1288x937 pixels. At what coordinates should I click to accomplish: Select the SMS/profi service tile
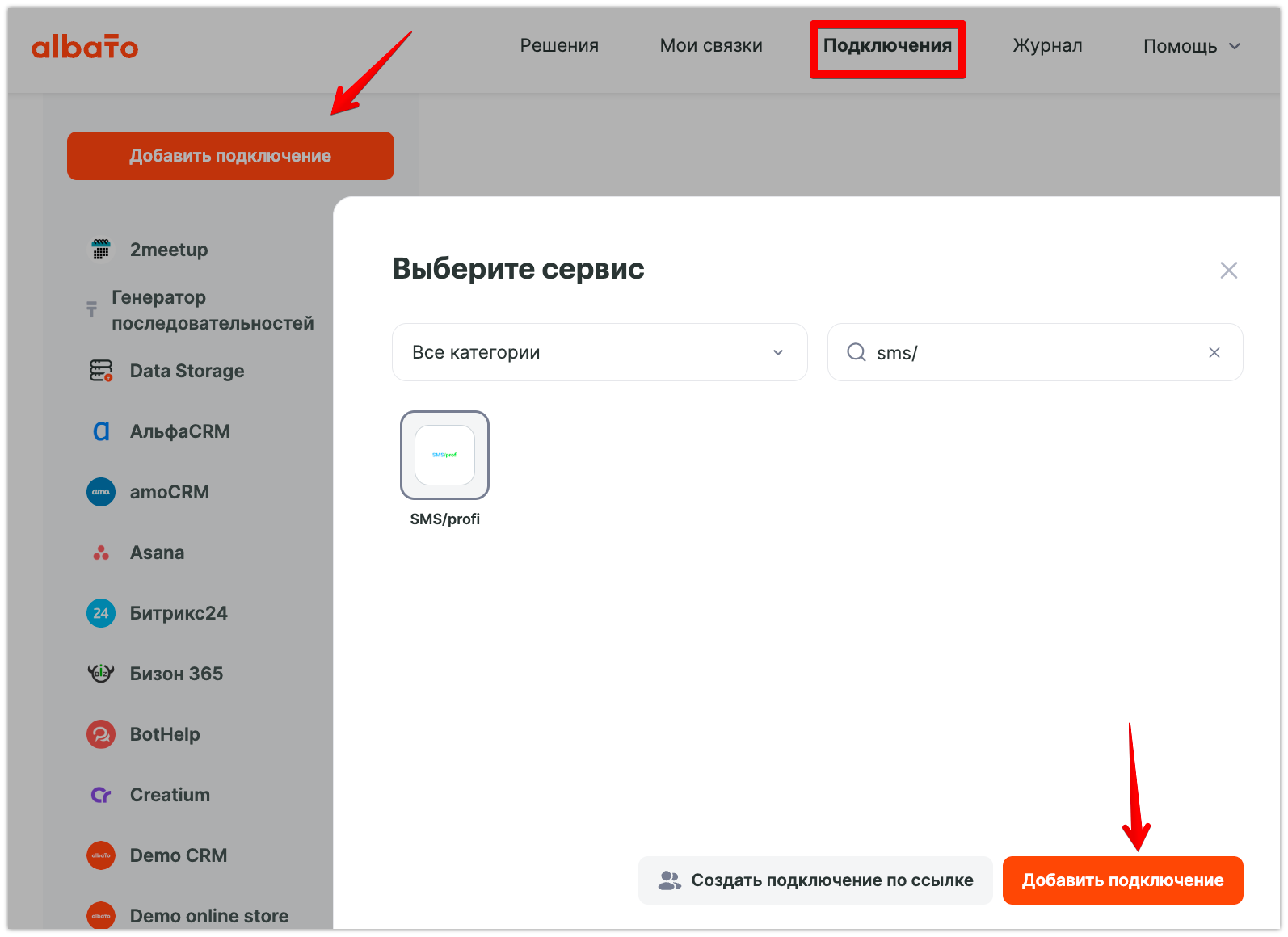pyautogui.click(x=444, y=455)
